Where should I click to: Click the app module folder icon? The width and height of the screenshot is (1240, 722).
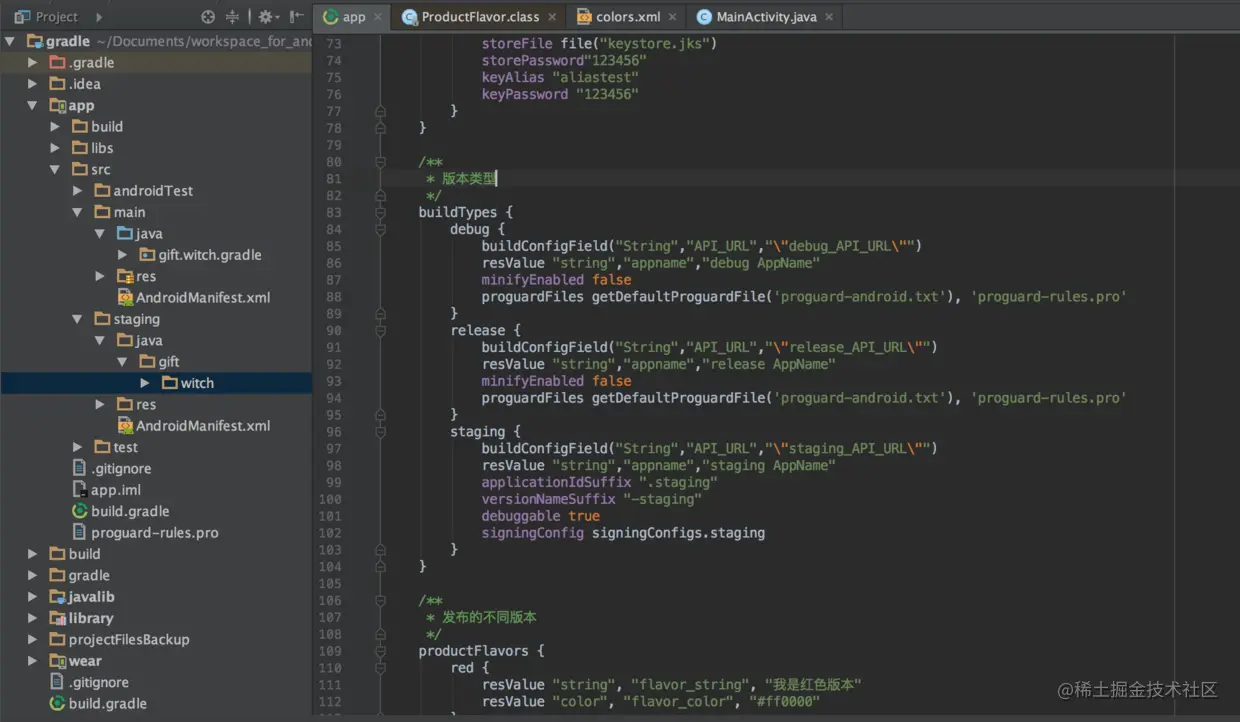tap(58, 105)
